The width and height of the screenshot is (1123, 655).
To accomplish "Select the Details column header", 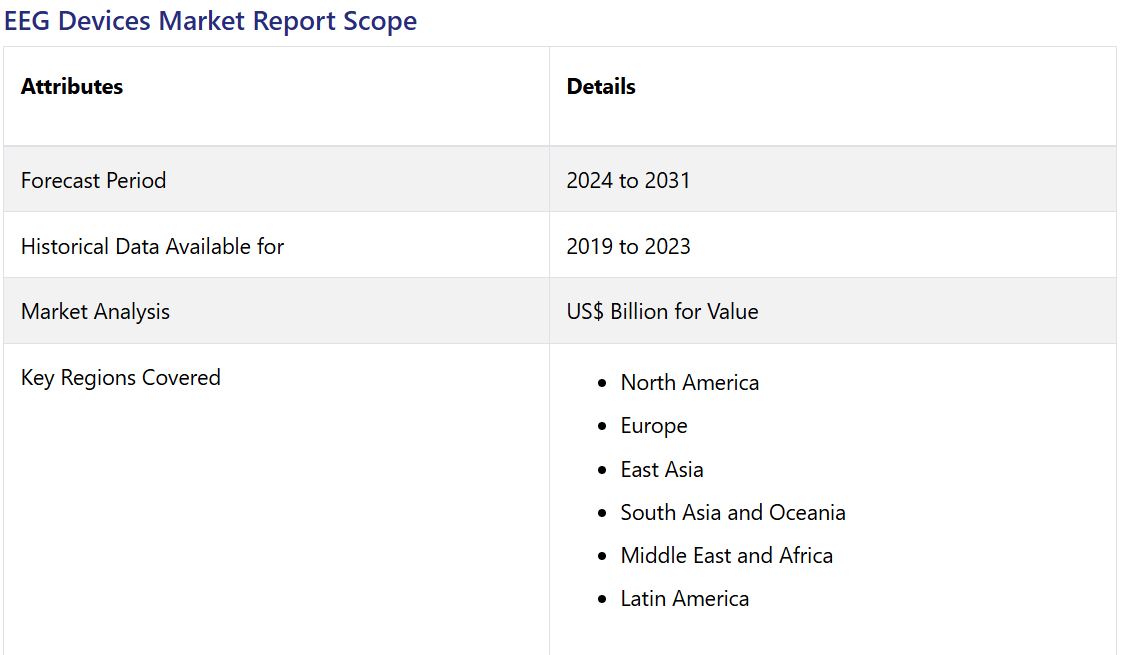I will (601, 87).
